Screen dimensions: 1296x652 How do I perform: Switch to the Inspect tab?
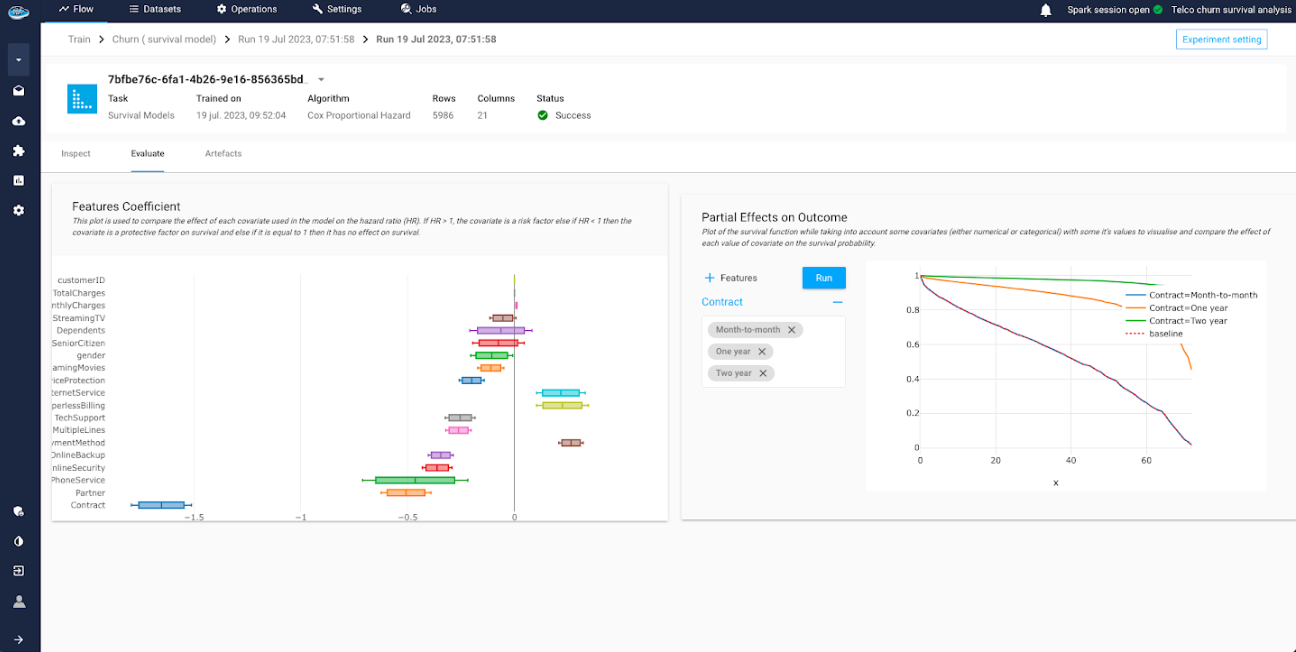tap(76, 154)
